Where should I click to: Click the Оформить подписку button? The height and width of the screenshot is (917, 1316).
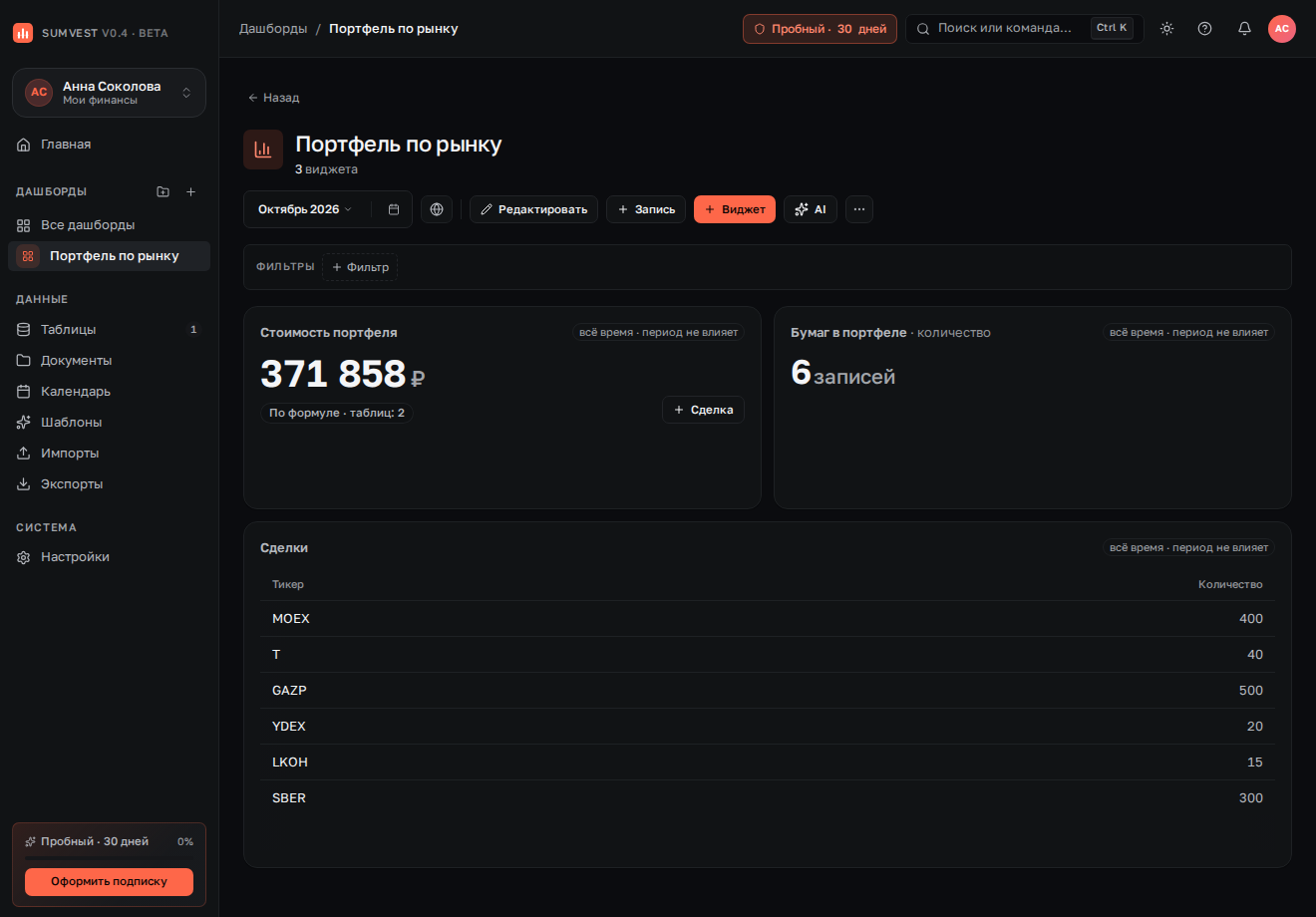(109, 881)
